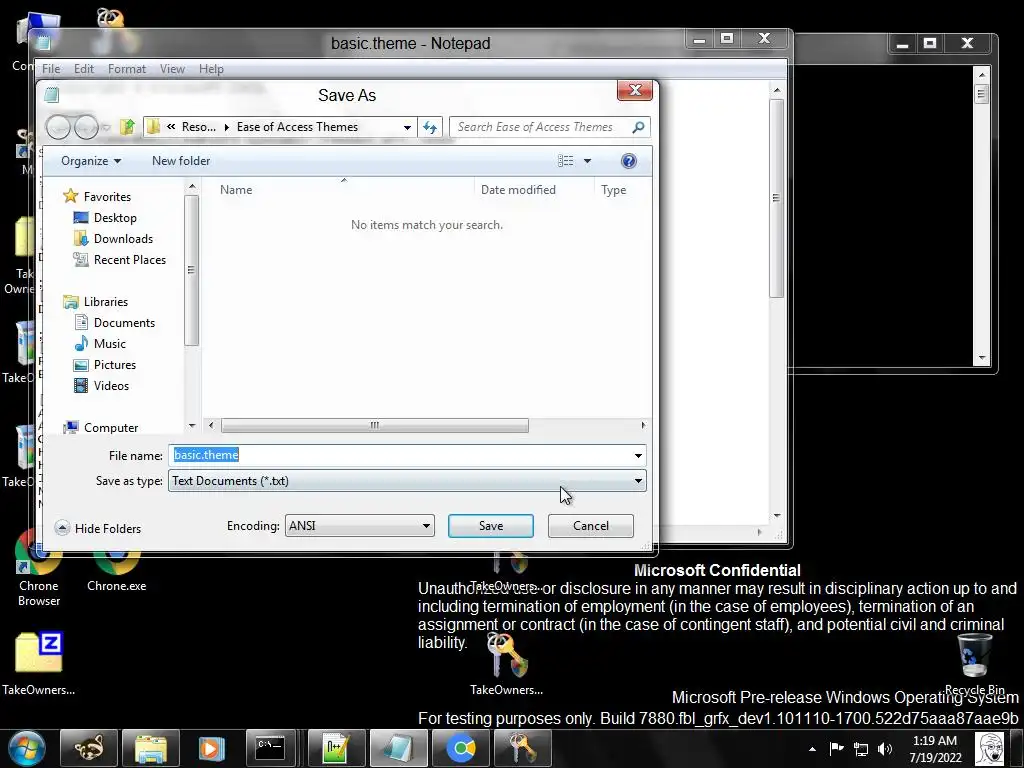Screen dimensions: 1024x768
Task: Expand the address bar path dropdown
Action: coord(407,127)
